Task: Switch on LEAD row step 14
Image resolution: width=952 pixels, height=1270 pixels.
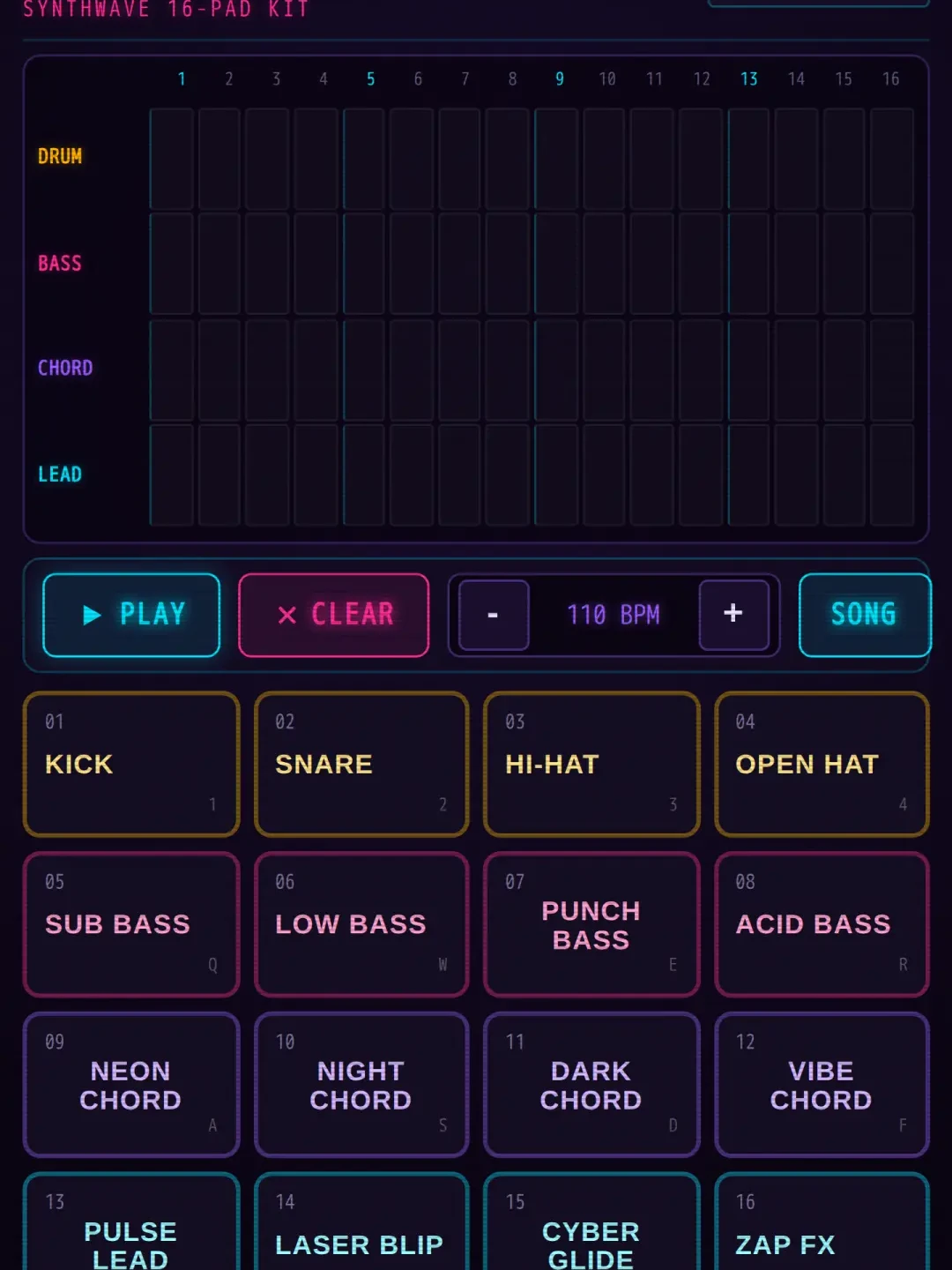Action: (x=796, y=475)
